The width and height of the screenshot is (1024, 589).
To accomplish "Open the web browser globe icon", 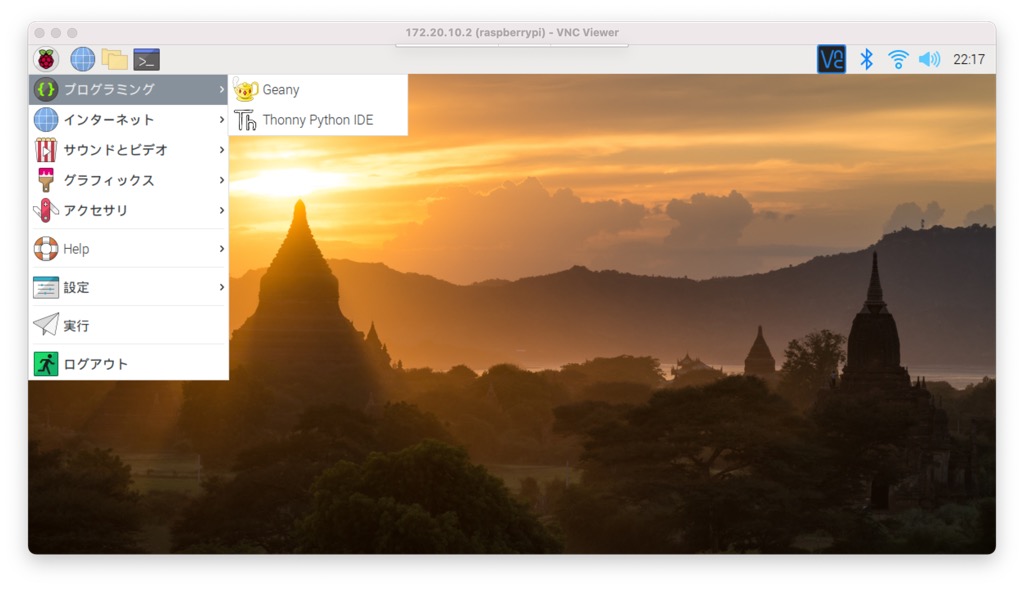I will [x=82, y=59].
